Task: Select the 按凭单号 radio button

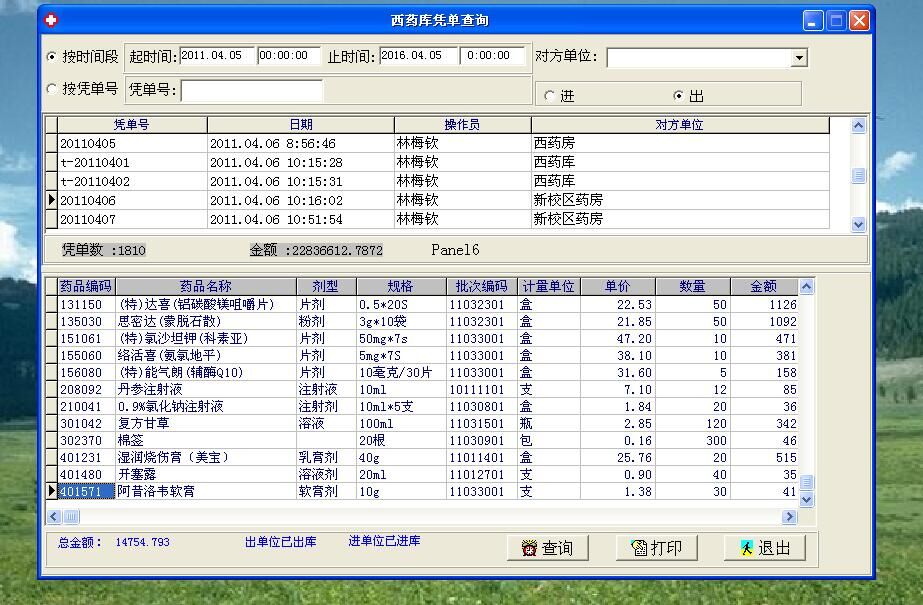Action: 52,88
